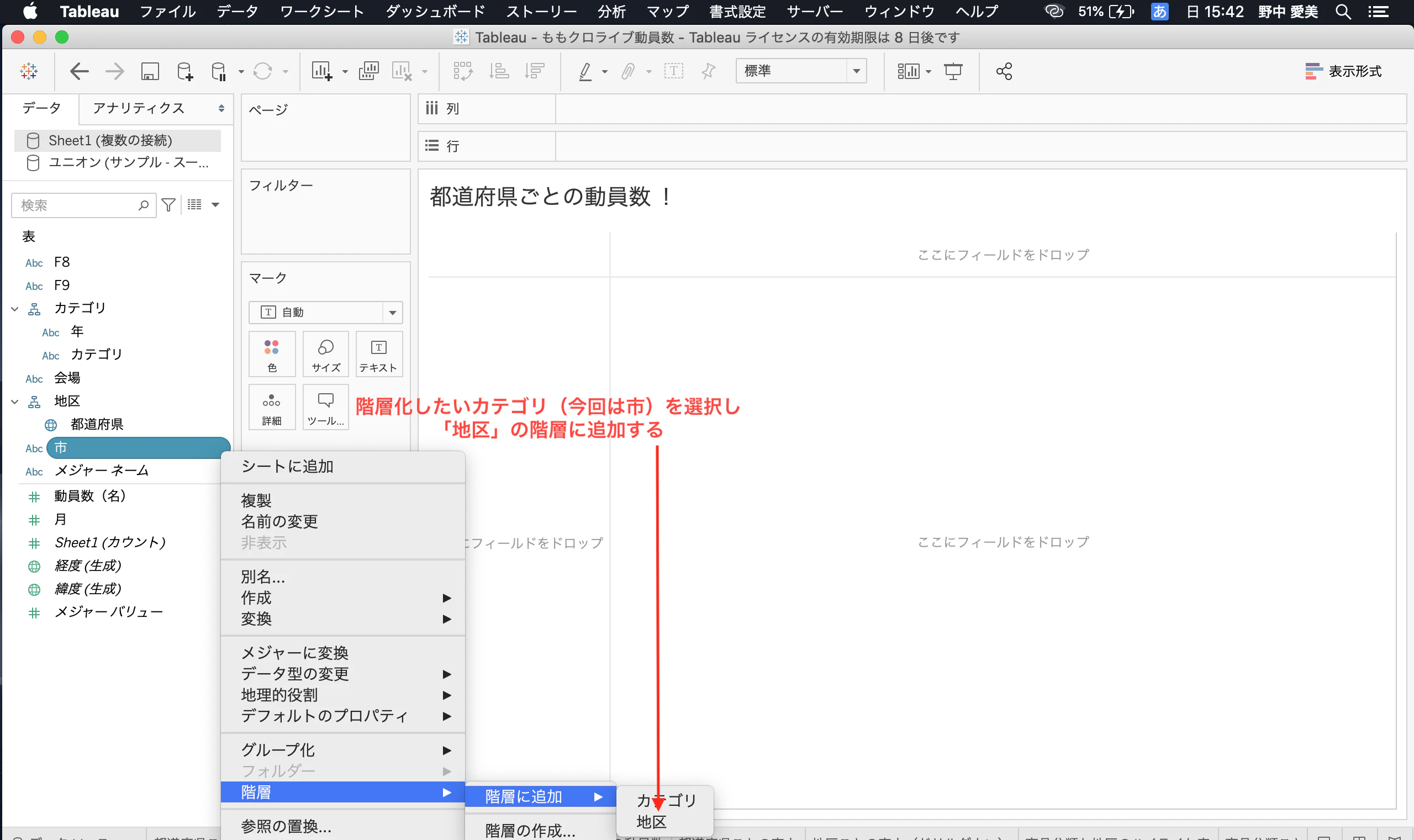Viewport: 1414px width, 840px height.
Task: Open the Text mark card
Action: [379, 354]
